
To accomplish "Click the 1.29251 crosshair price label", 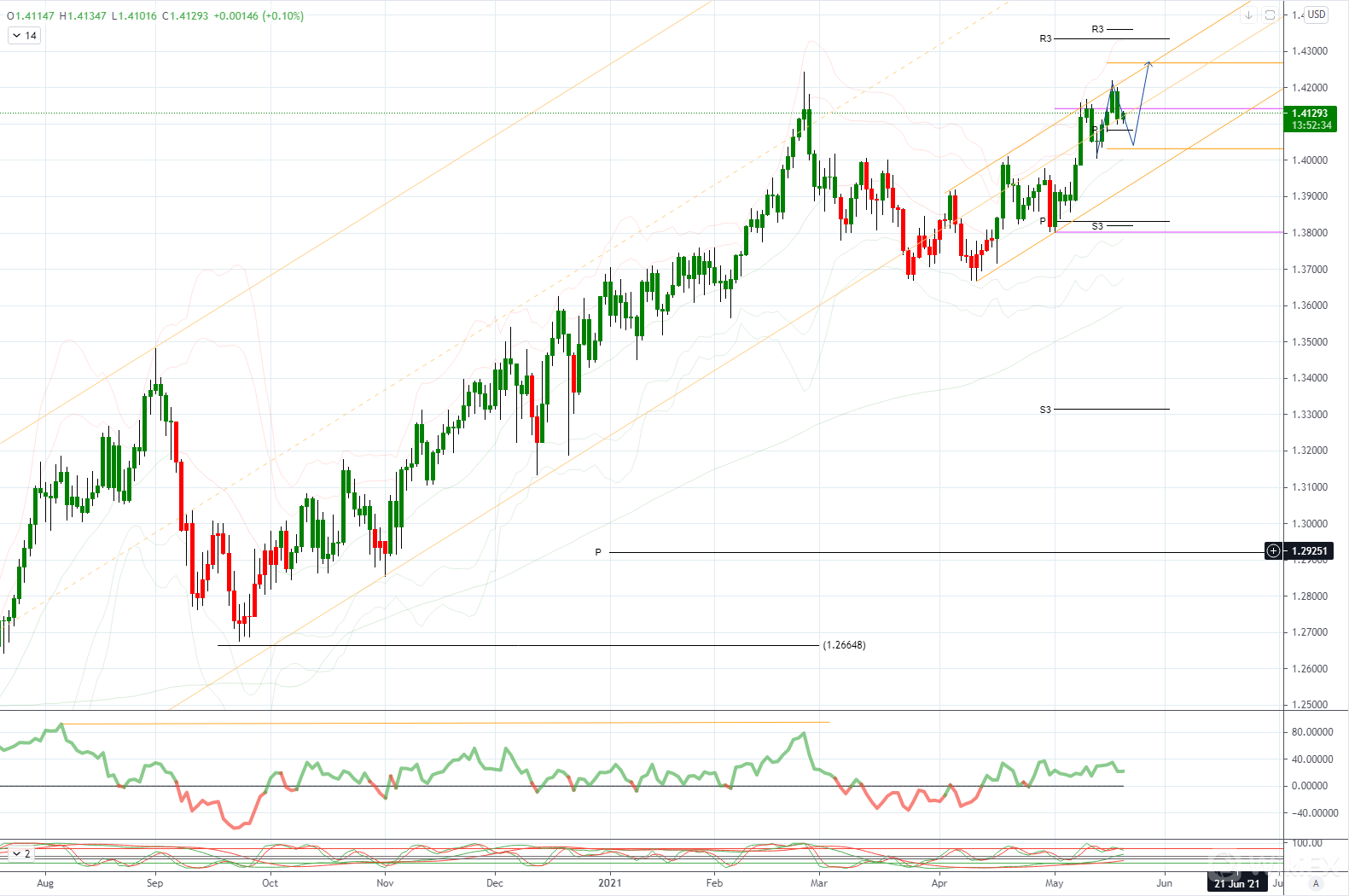I will tap(1310, 551).
